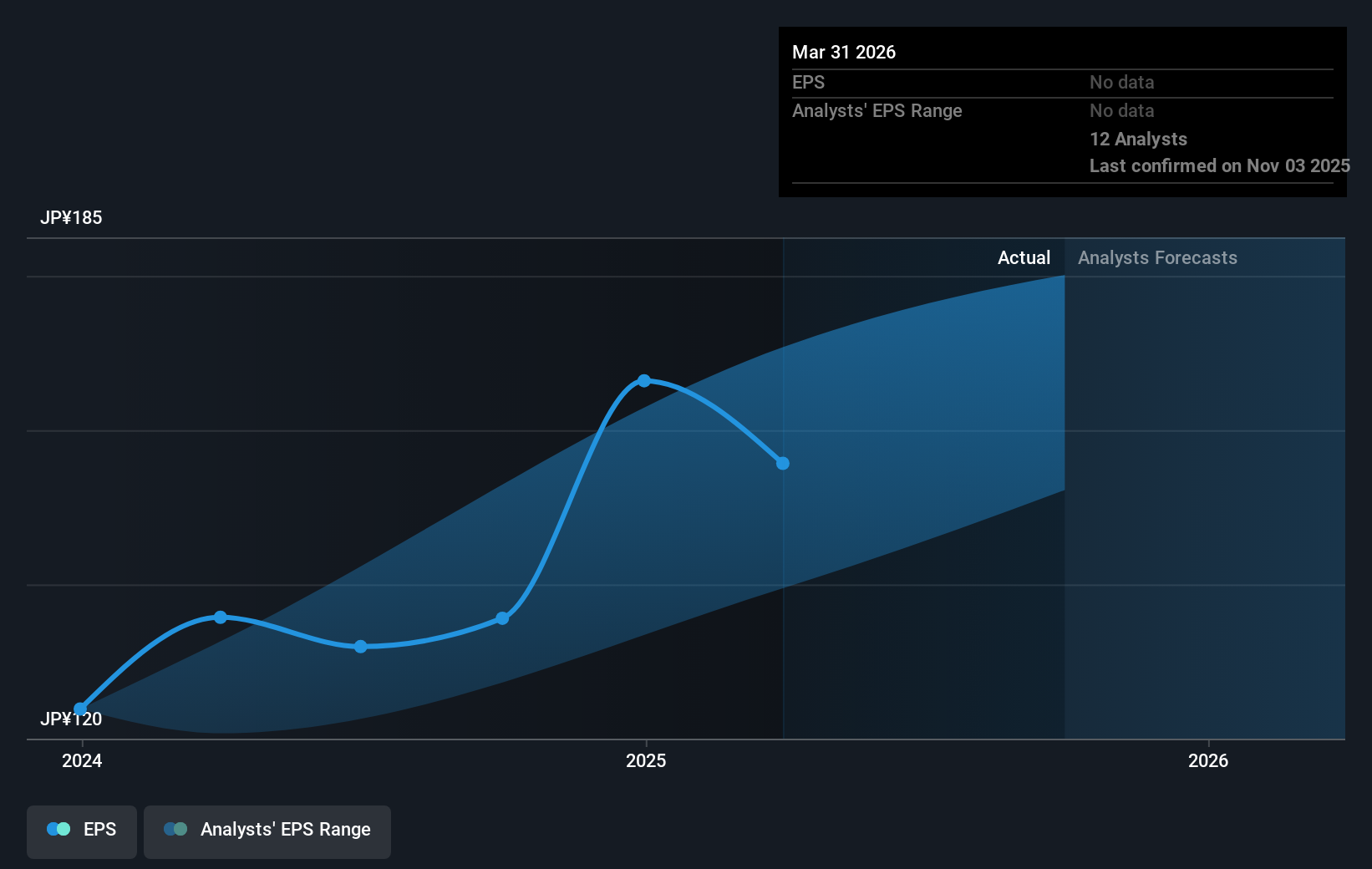1372x869 pixels.
Task: Click the 'Mar 31 2026' tooltip date
Action: coord(844,53)
